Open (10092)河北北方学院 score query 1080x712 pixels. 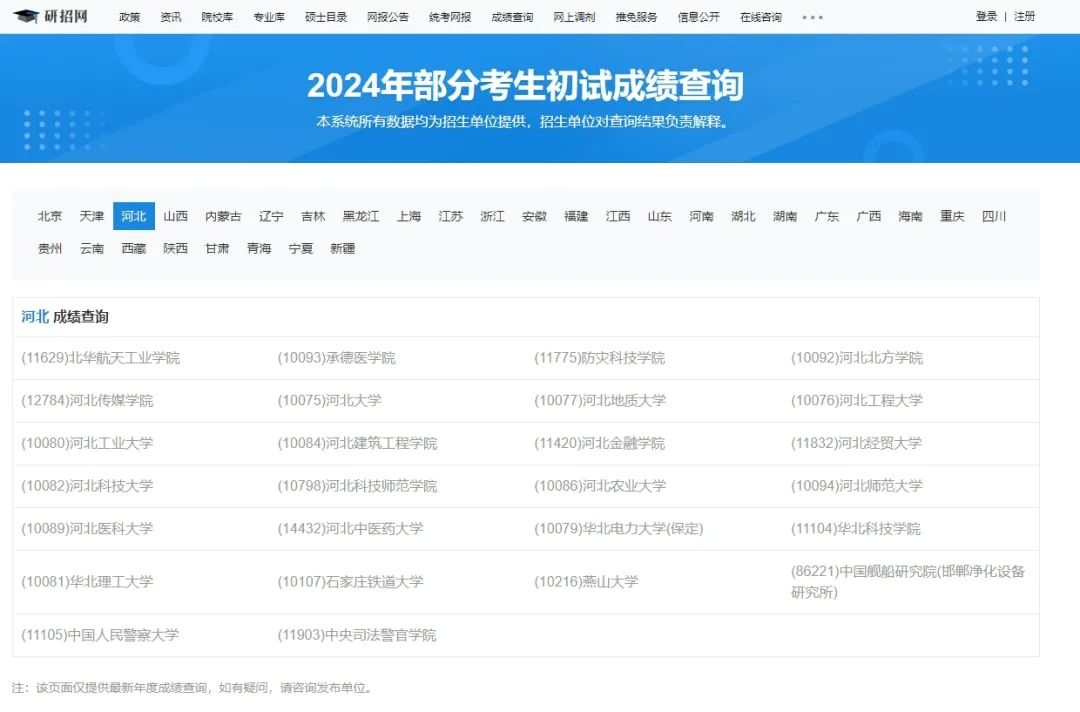click(857, 358)
